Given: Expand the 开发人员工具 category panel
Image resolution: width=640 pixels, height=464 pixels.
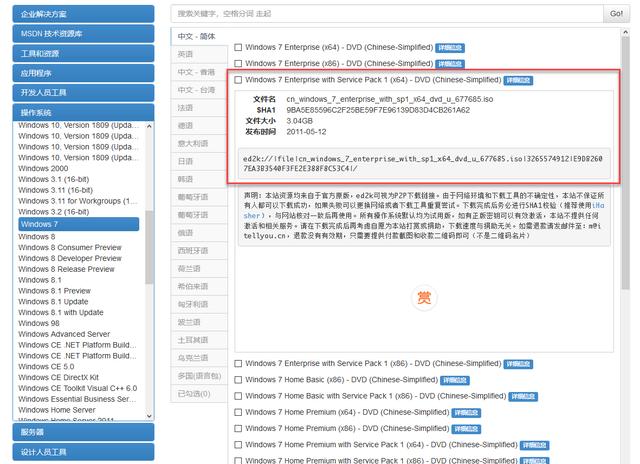Looking at the screenshot, I should 83,93.
